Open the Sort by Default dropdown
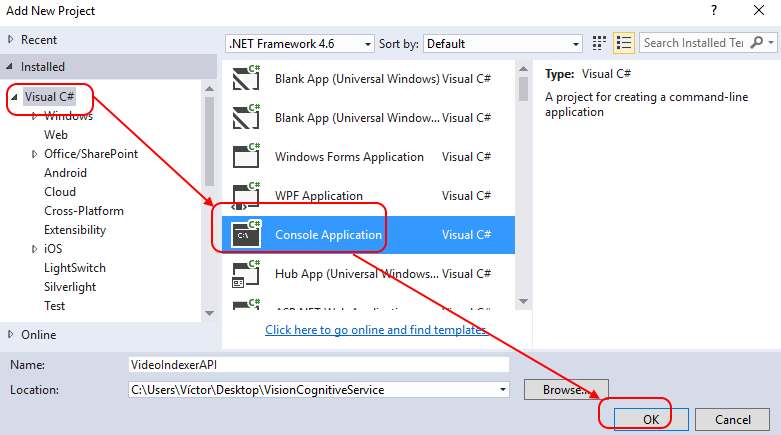Viewport: 781px width, 435px height. click(503, 44)
